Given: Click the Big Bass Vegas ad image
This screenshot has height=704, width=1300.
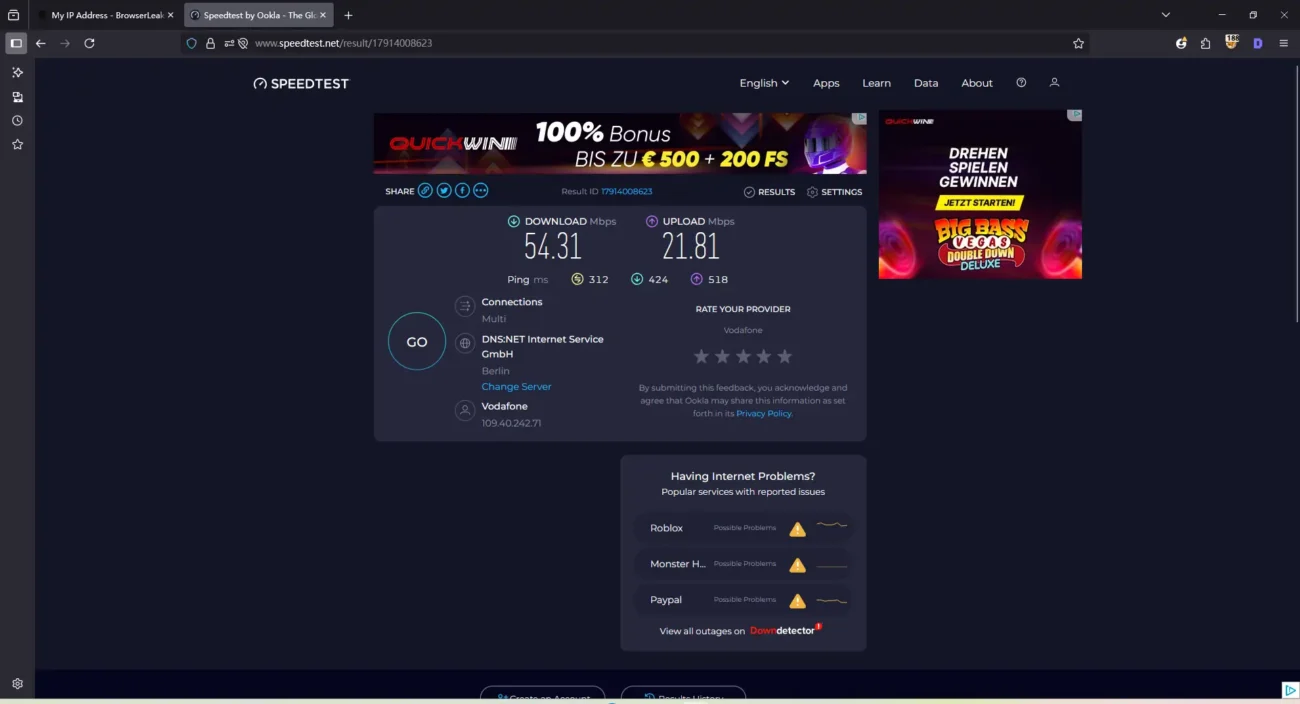Looking at the screenshot, I should point(980,194).
